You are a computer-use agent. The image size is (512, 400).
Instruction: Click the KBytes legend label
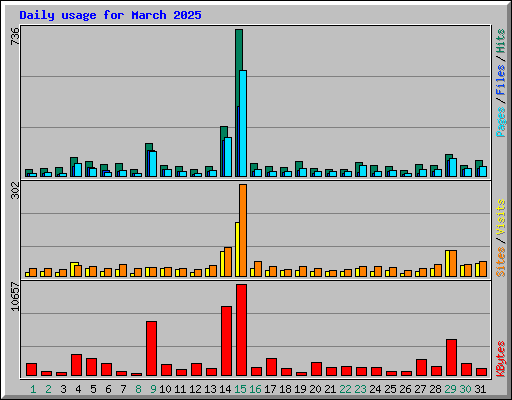click(x=501, y=359)
